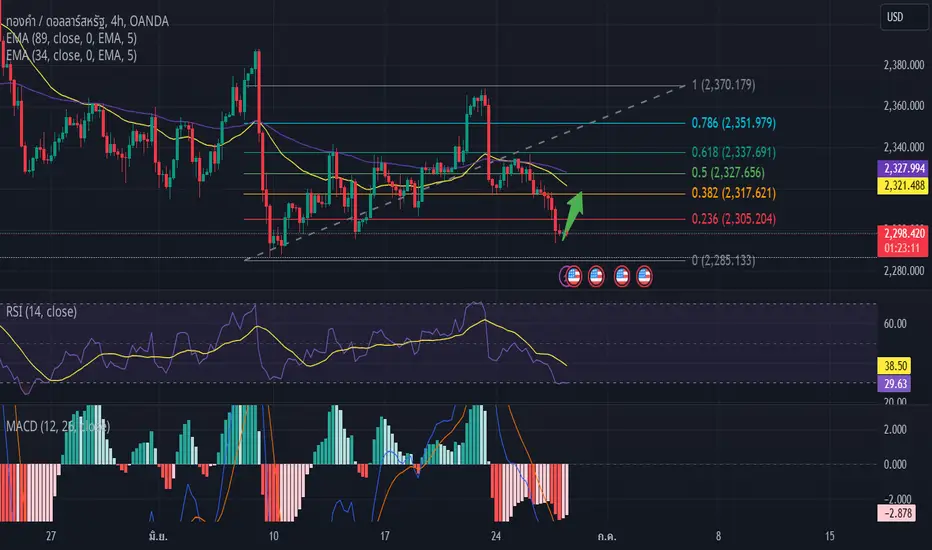The width and height of the screenshot is (932, 550).
Task: Click date 17 on the time axis
Action: 385,536
